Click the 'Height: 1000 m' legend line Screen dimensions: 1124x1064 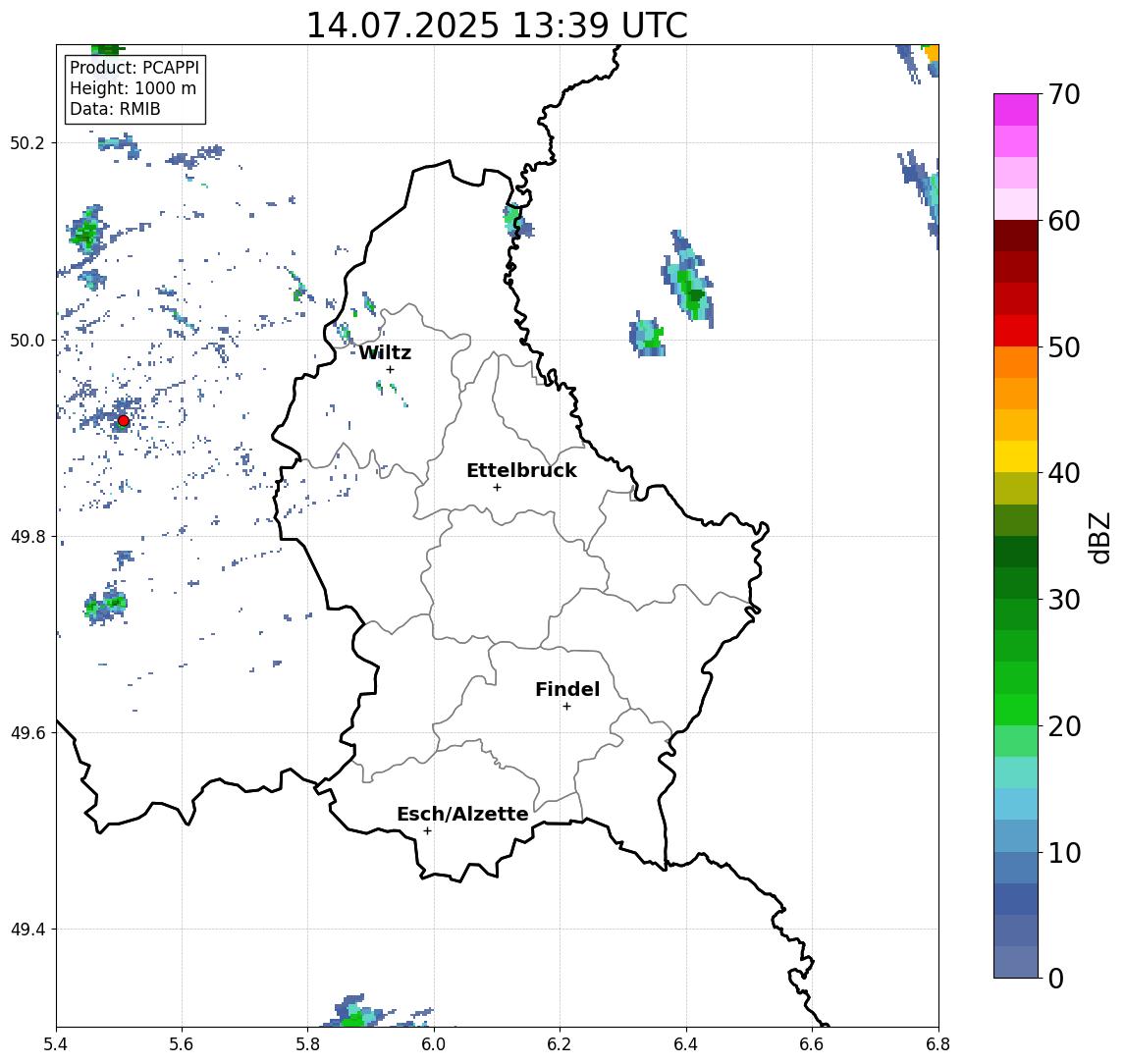coord(133,88)
